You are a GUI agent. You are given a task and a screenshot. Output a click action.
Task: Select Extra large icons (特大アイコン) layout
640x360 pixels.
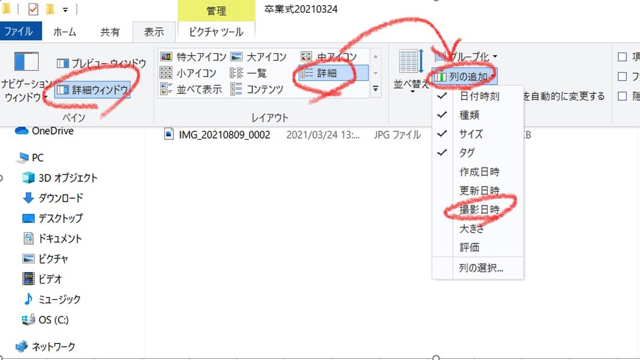click(x=193, y=57)
